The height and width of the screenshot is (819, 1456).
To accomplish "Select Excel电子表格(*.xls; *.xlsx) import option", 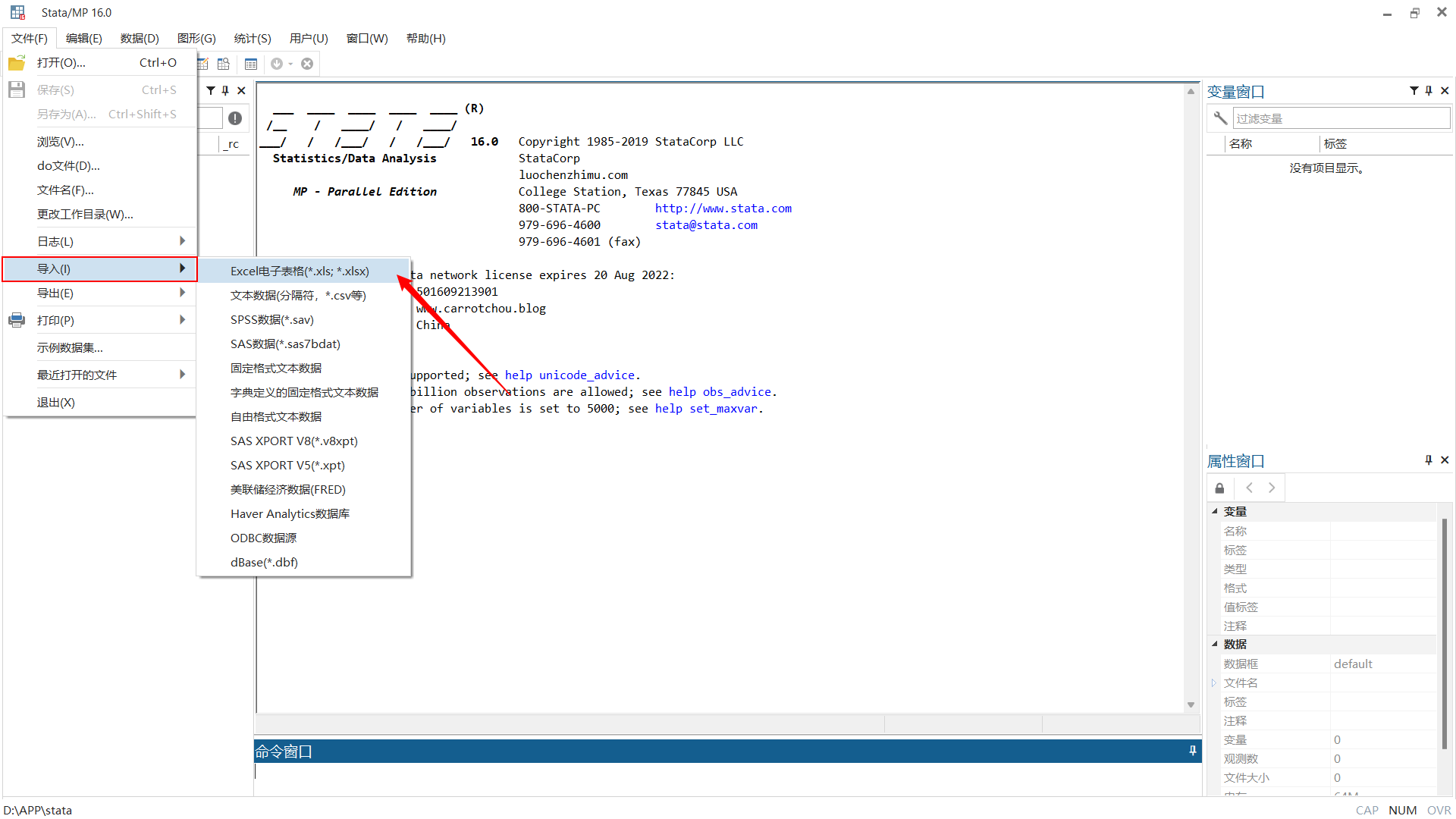I will point(300,271).
